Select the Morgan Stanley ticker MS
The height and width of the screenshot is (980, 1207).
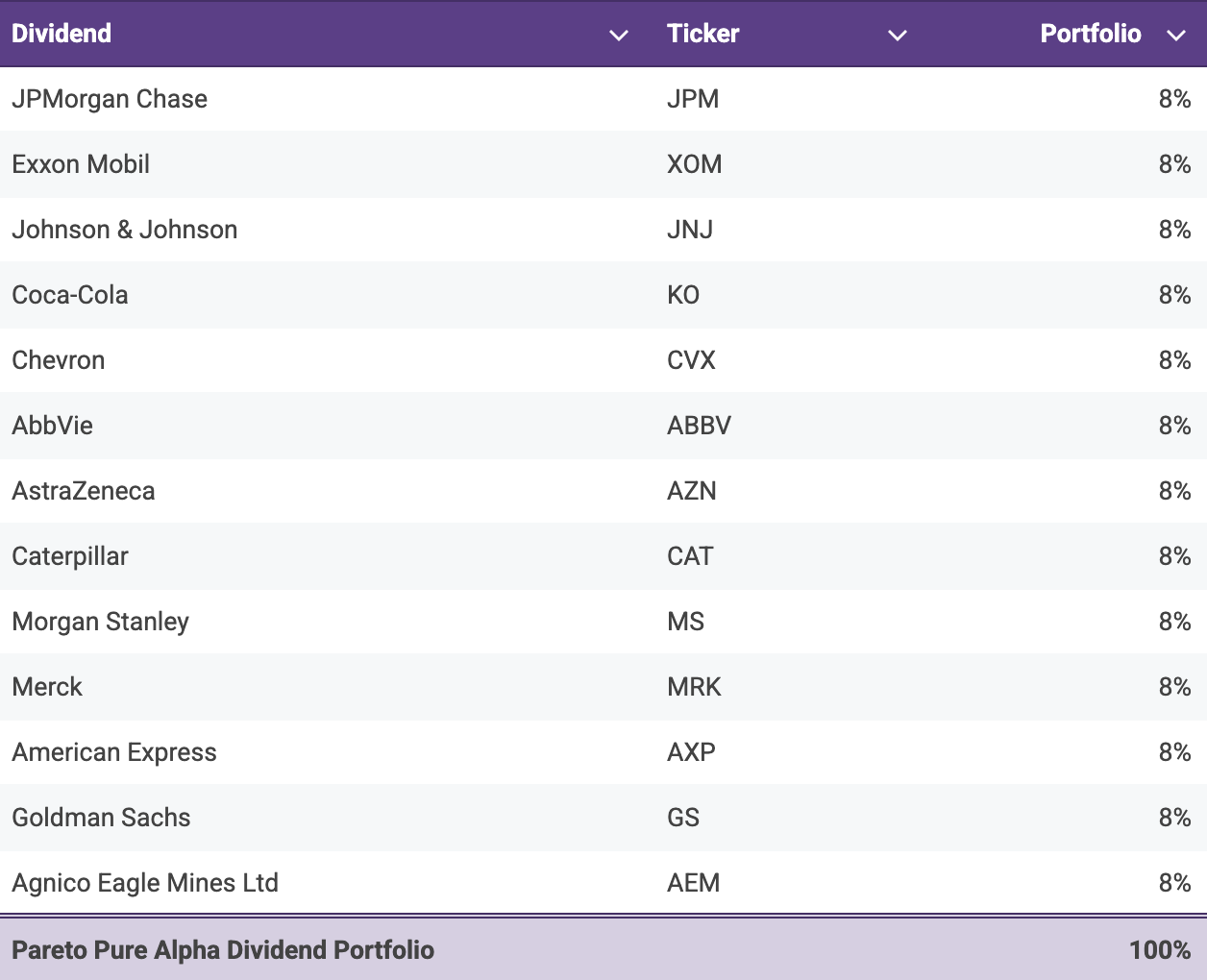[685, 622]
